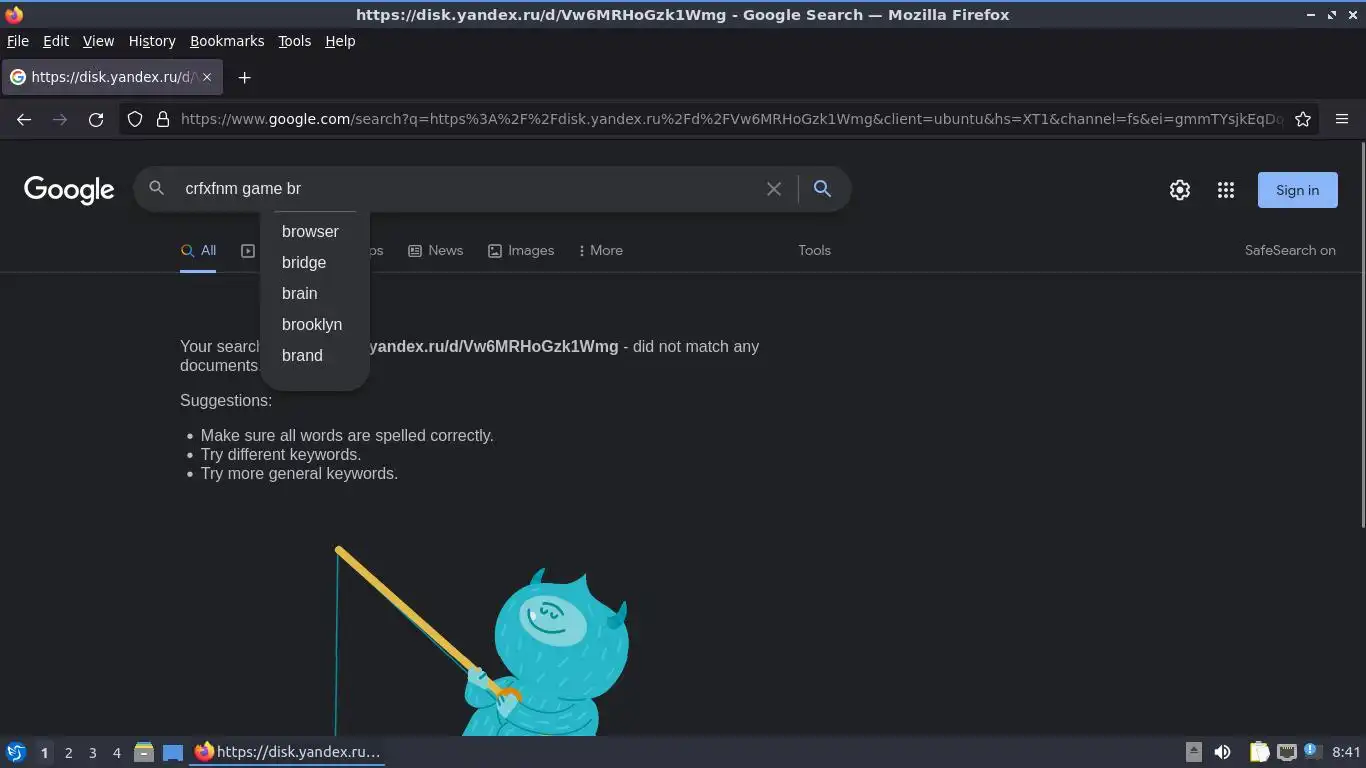Launch the file manager from the taskbar
This screenshot has height=768, width=1366.
(144, 752)
